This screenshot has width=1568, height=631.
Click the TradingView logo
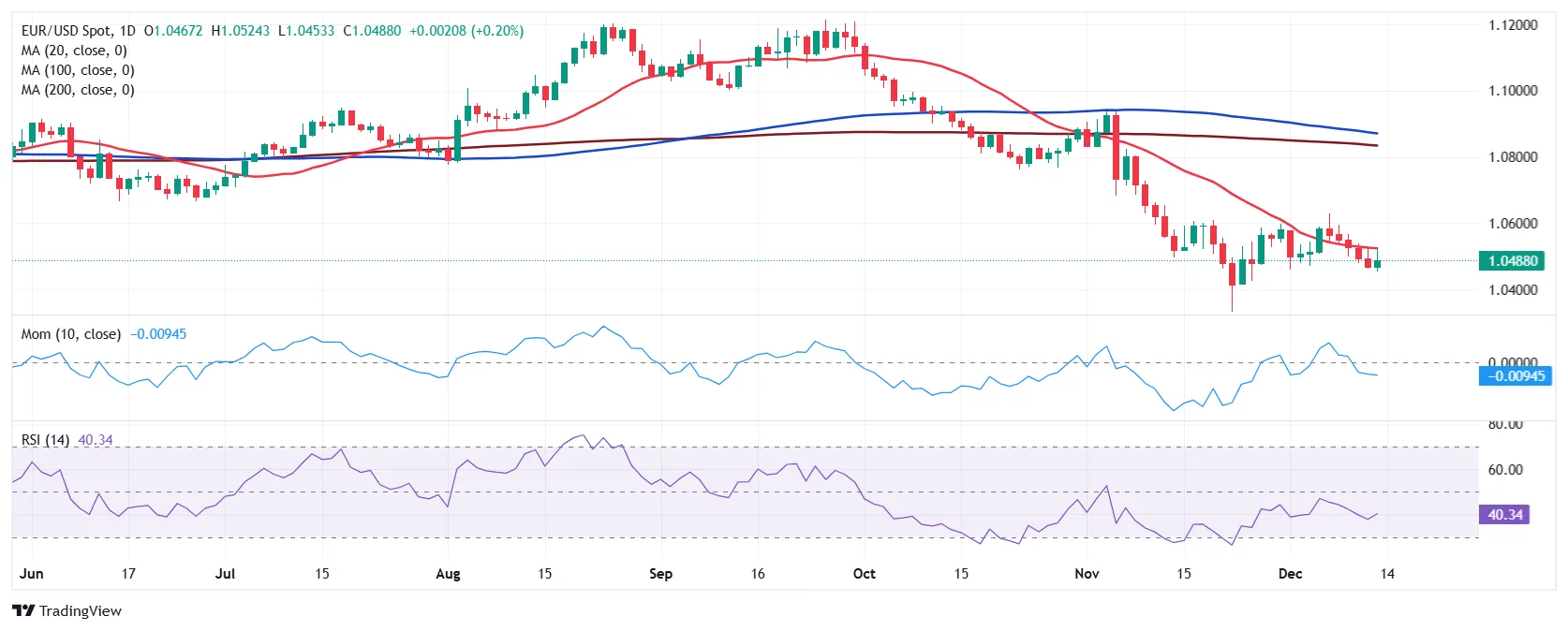click(67, 610)
